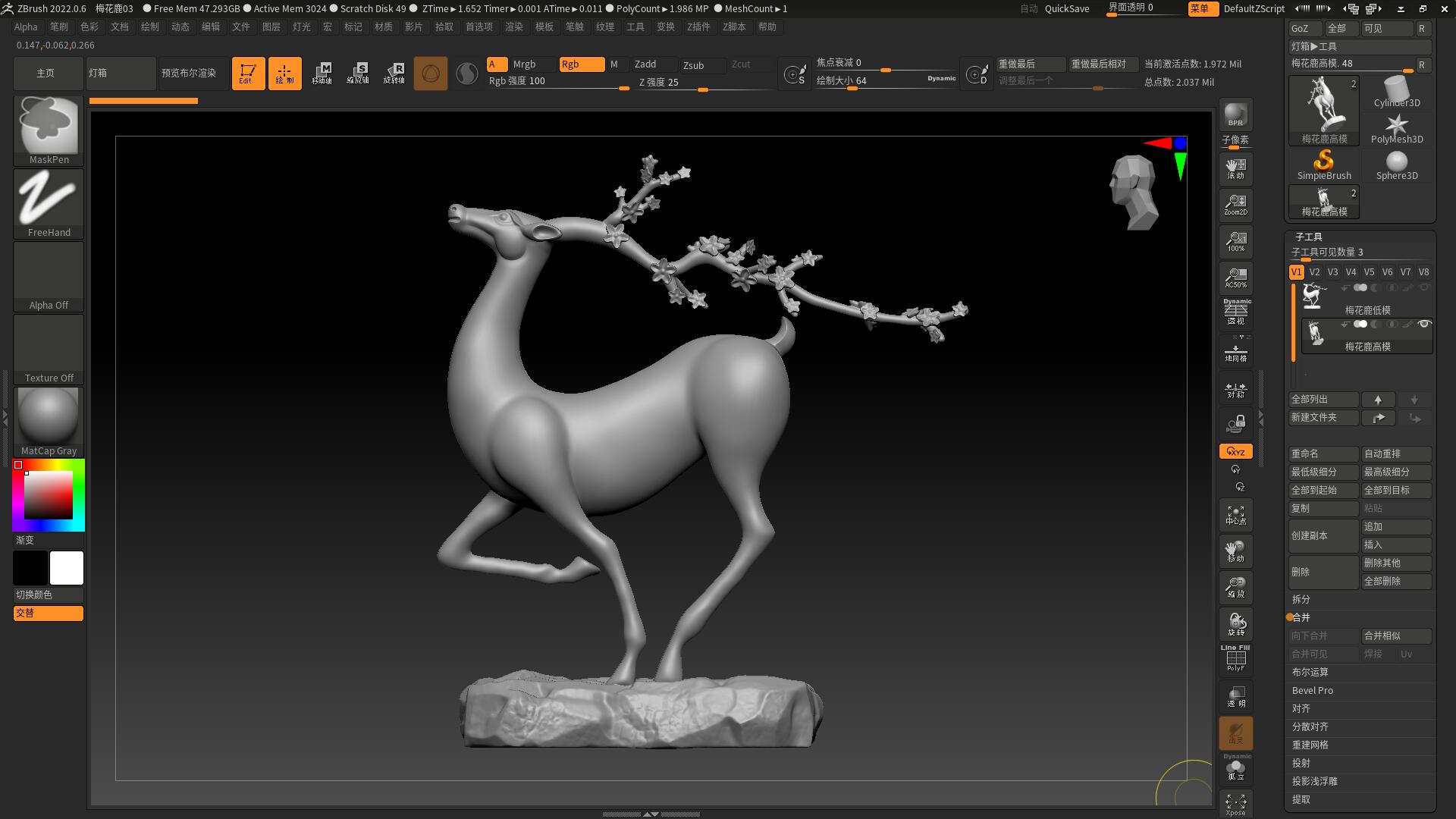Set view to actual size with 100% icon

pos(1235,240)
